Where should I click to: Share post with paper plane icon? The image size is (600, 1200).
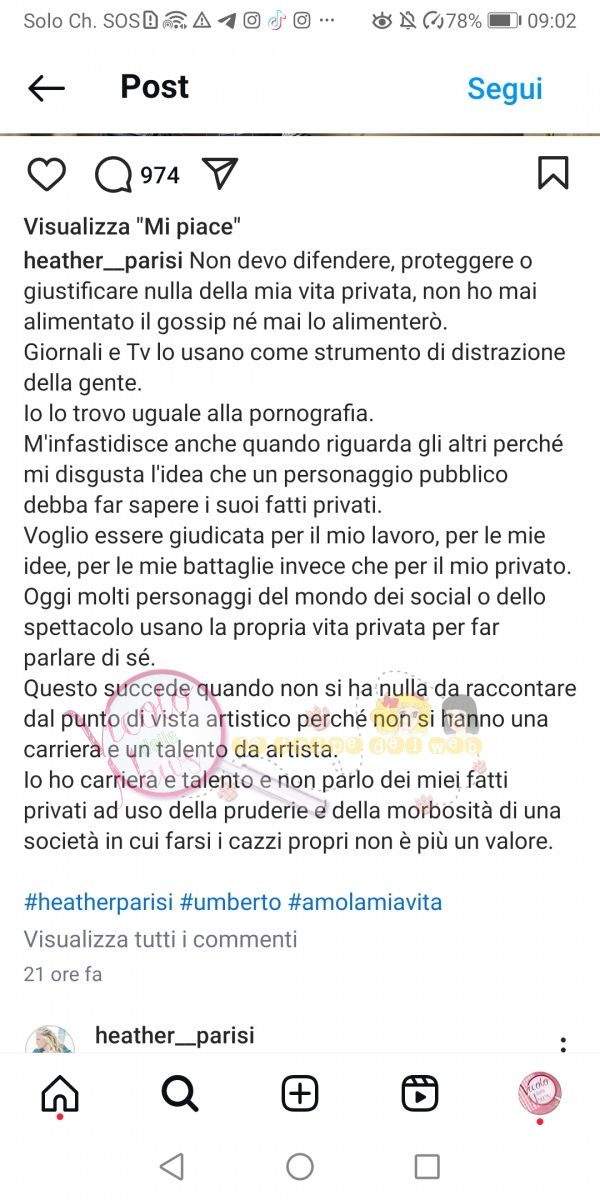219,173
